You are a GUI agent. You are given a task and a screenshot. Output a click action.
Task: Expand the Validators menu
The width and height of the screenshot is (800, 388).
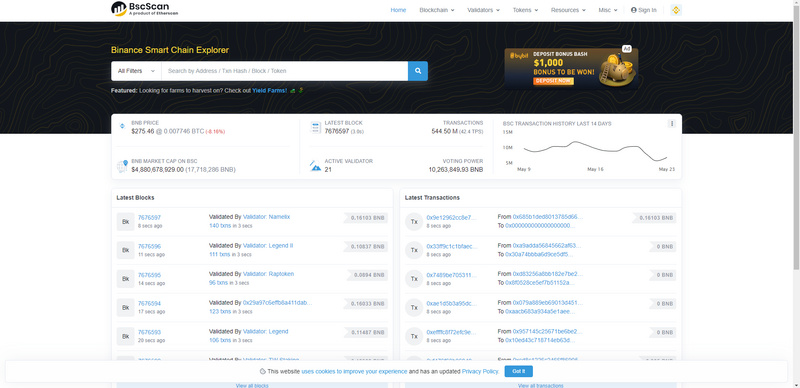(x=483, y=10)
